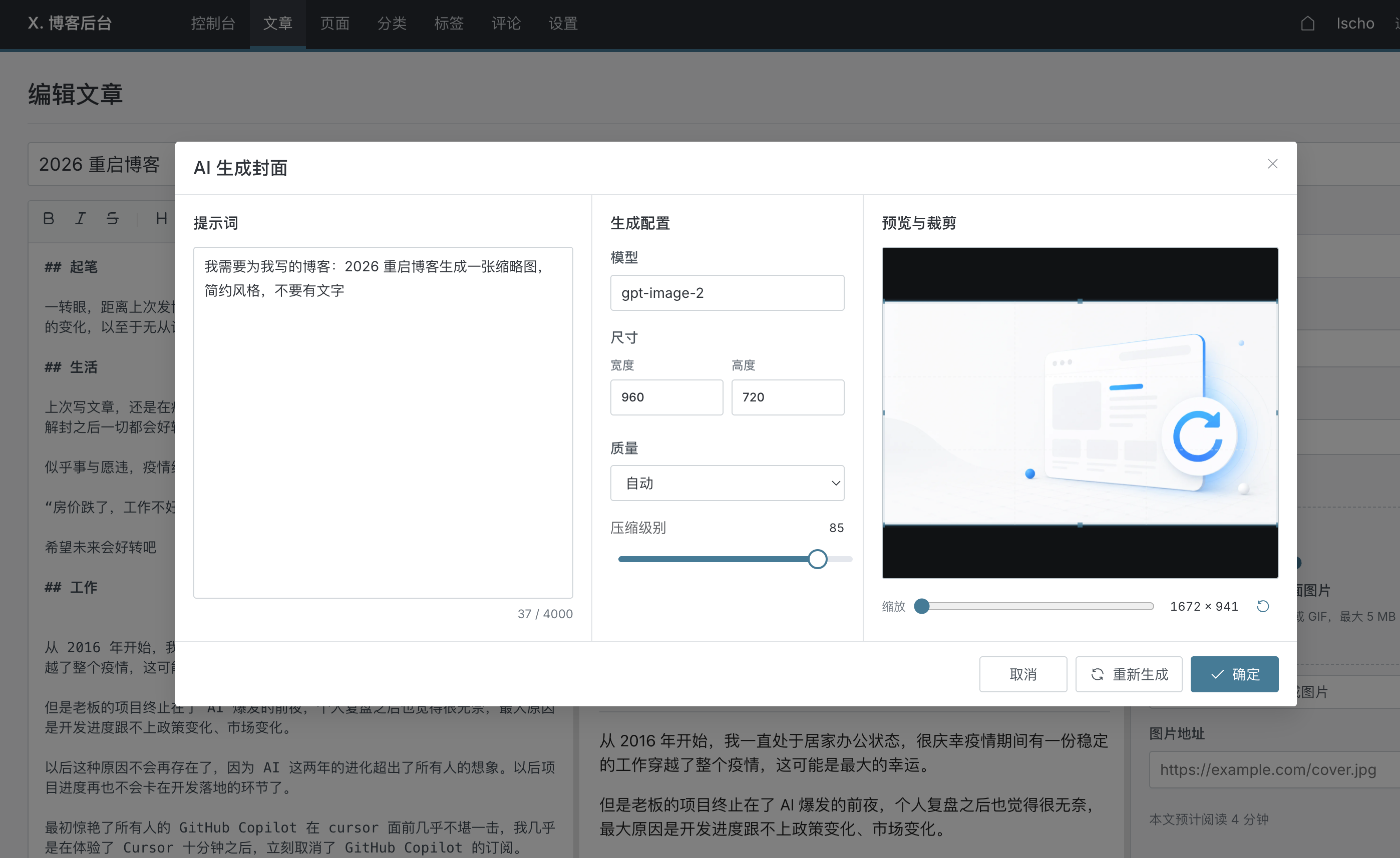1400x858 pixels.
Task: Open the 页面 nav item
Action: click(x=334, y=24)
